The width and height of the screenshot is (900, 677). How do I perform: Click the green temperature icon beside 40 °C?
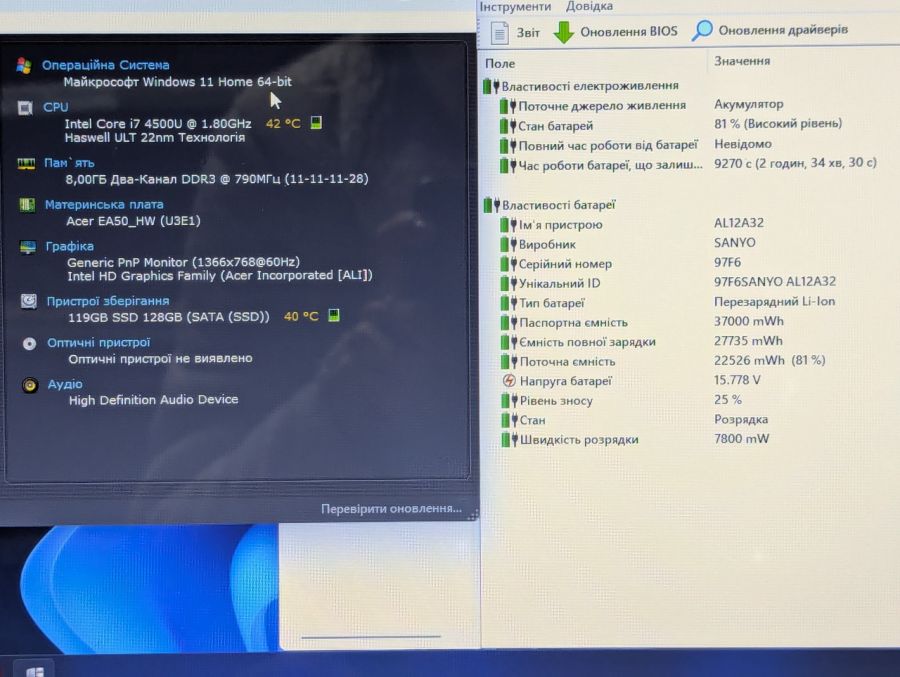click(x=333, y=315)
